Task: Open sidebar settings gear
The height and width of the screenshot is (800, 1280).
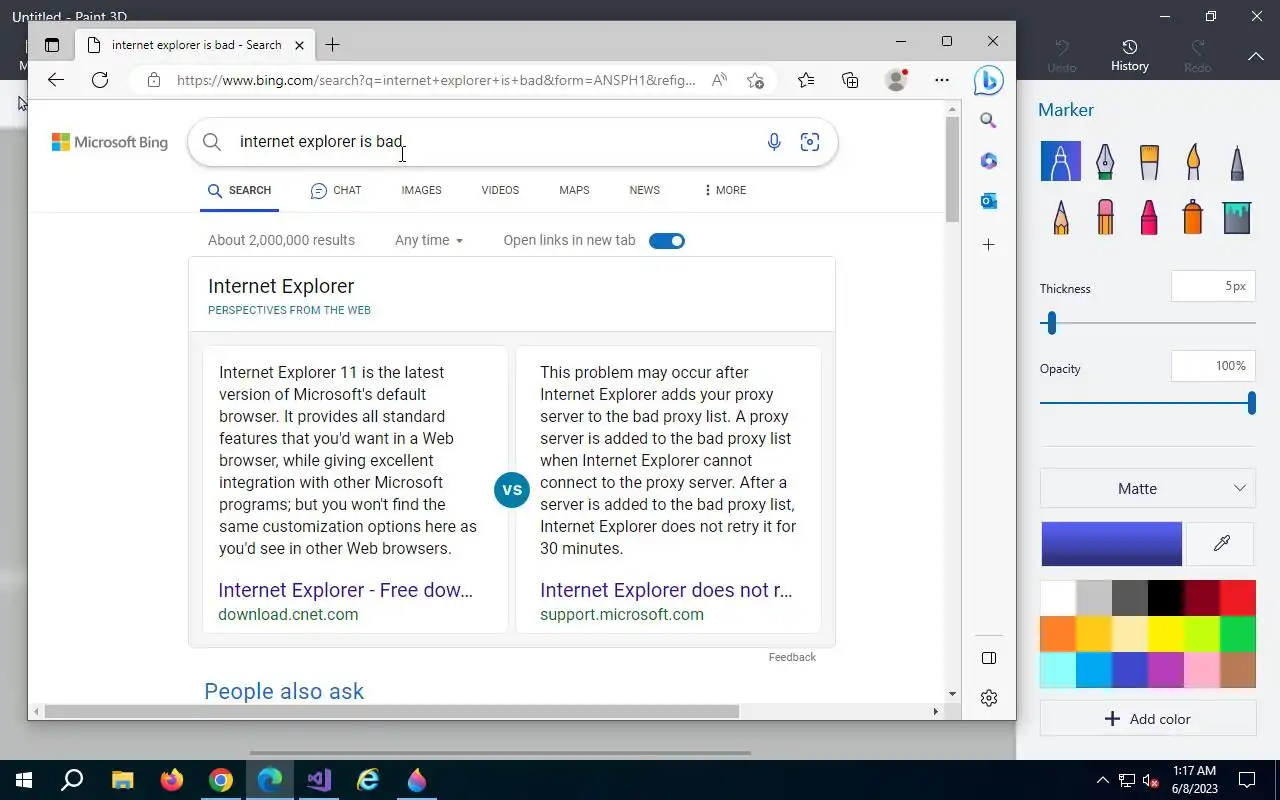Action: click(989, 698)
